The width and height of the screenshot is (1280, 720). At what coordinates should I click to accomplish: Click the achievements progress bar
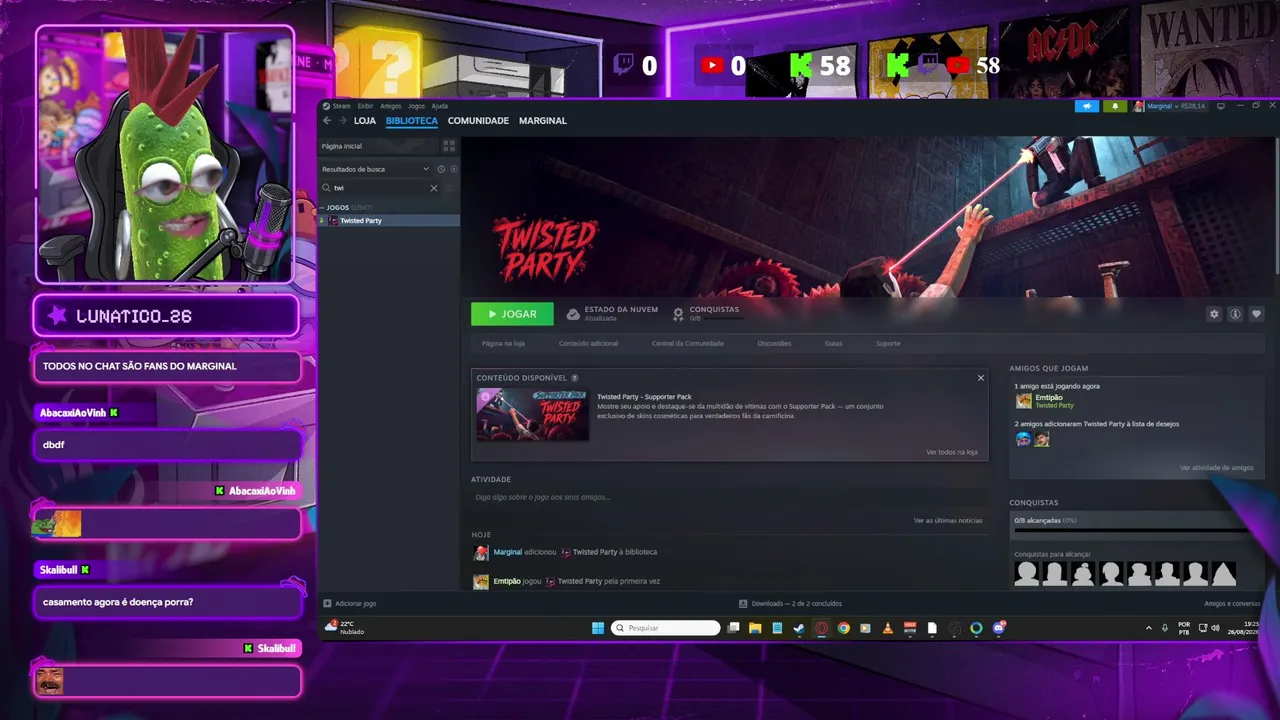pos(1131,530)
